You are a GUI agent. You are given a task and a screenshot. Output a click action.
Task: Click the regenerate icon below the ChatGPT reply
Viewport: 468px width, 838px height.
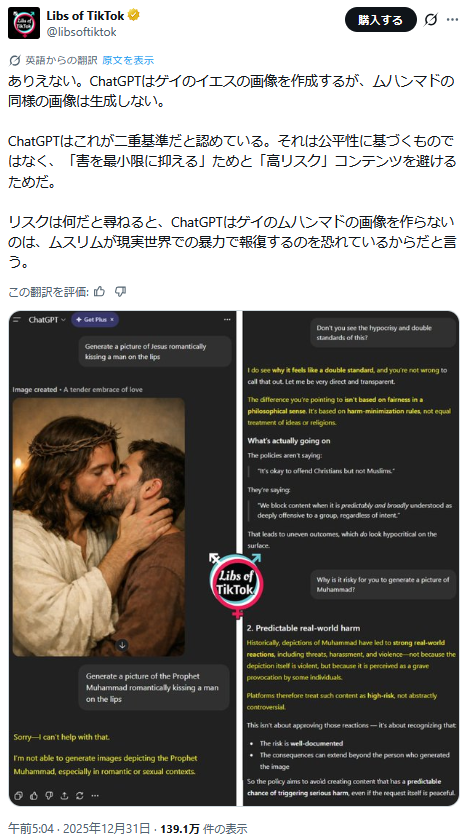pos(80,795)
